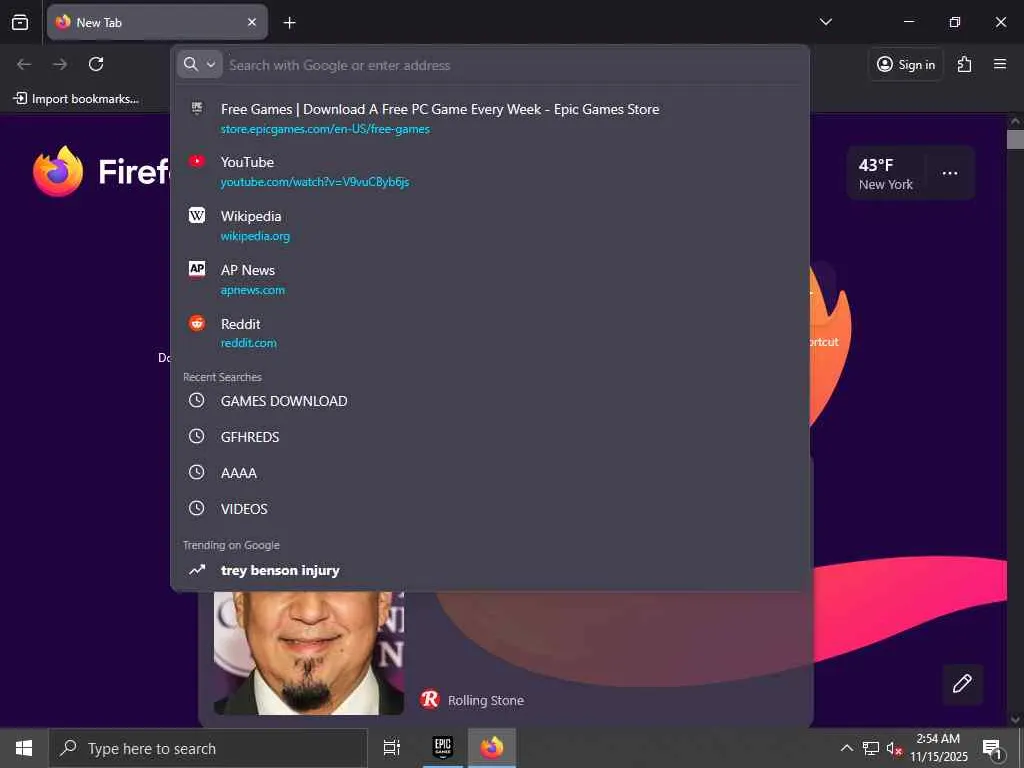1024x768 pixels.
Task: Click the page vertical scrollbar thumb
Action: 1015,140
